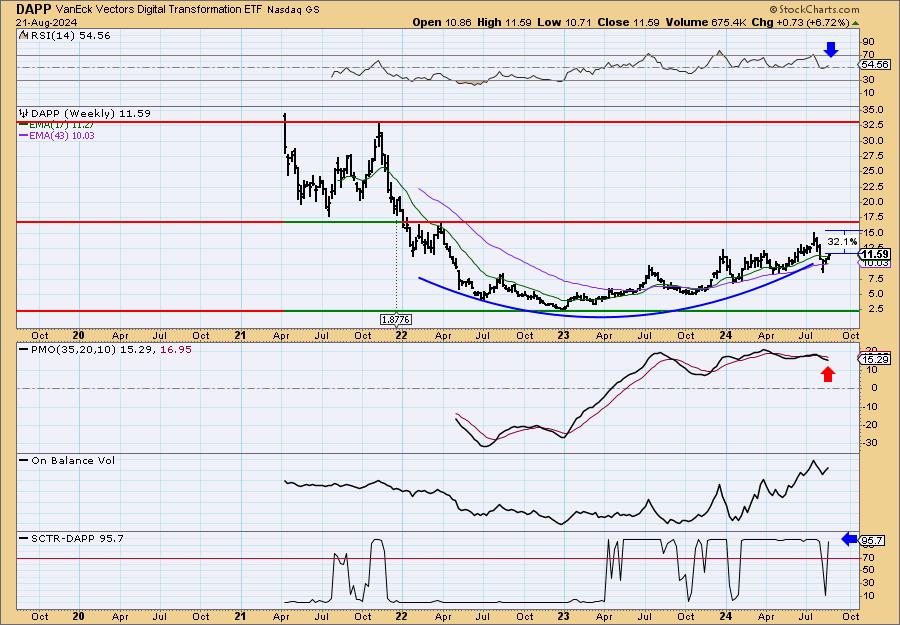This screenshot has height=625, width=900.
Task: Click the 90 level on RSI axis
Action: pos(868,42)
